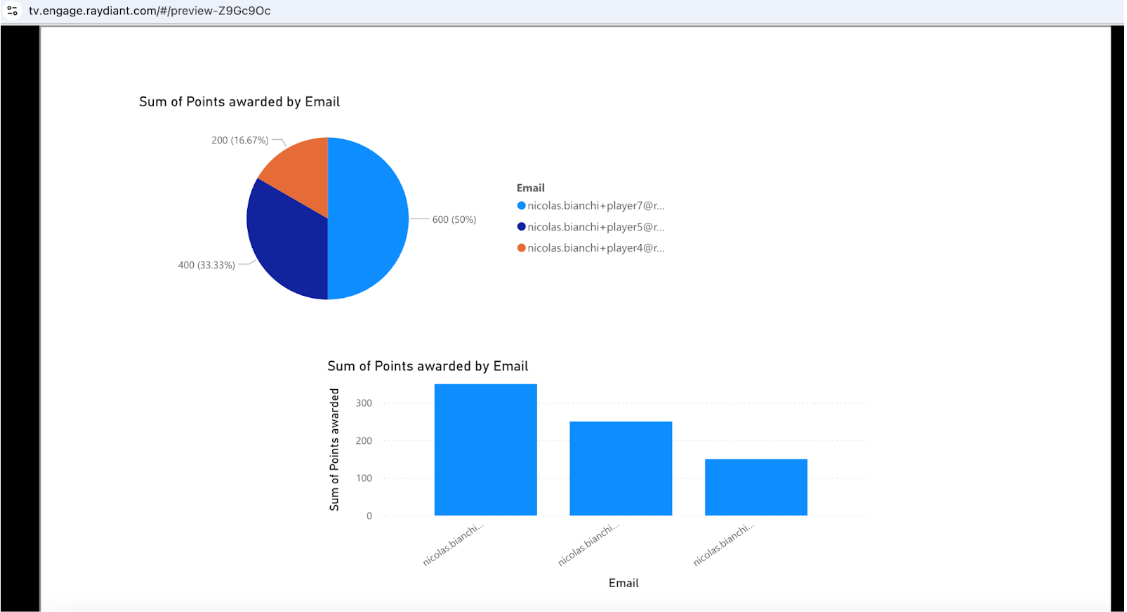This screenshot has width=1127, height=612.
Task: Click the dark blue legend dot for player5
Action: [521, 227]
